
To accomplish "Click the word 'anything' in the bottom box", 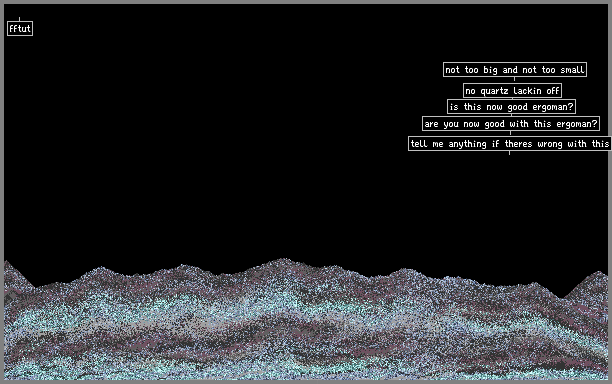I will click(467, 144).
